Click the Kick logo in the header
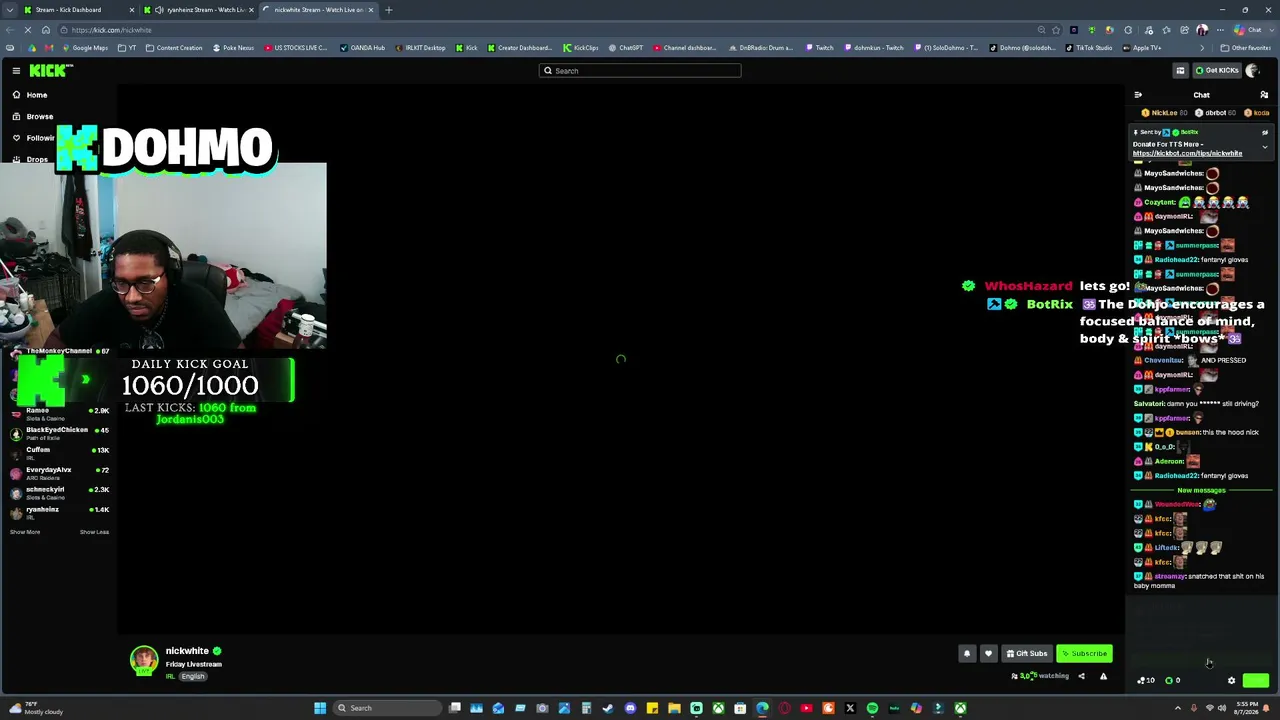 [x=51, y=70]
